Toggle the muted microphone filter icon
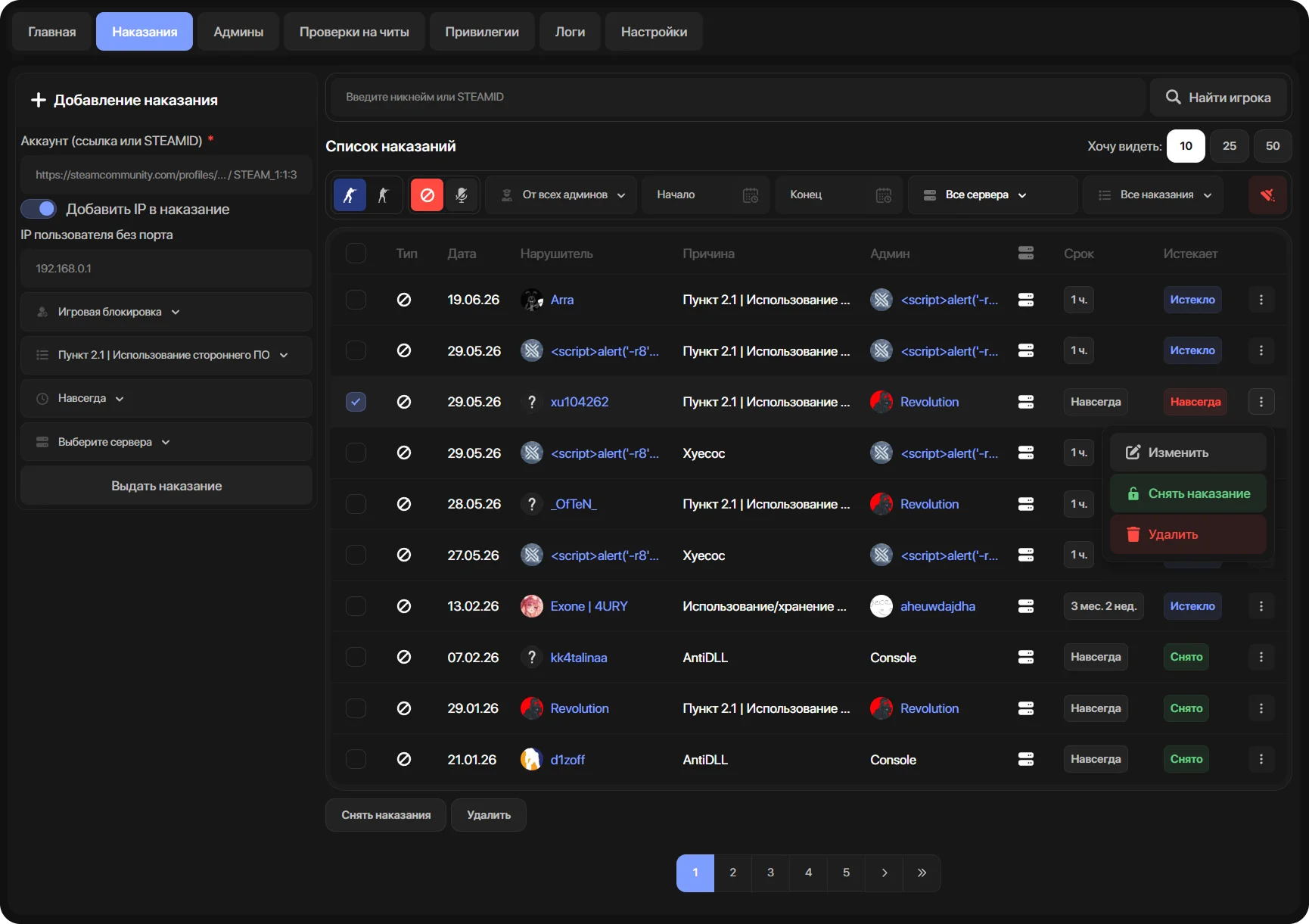 point(461,195)
